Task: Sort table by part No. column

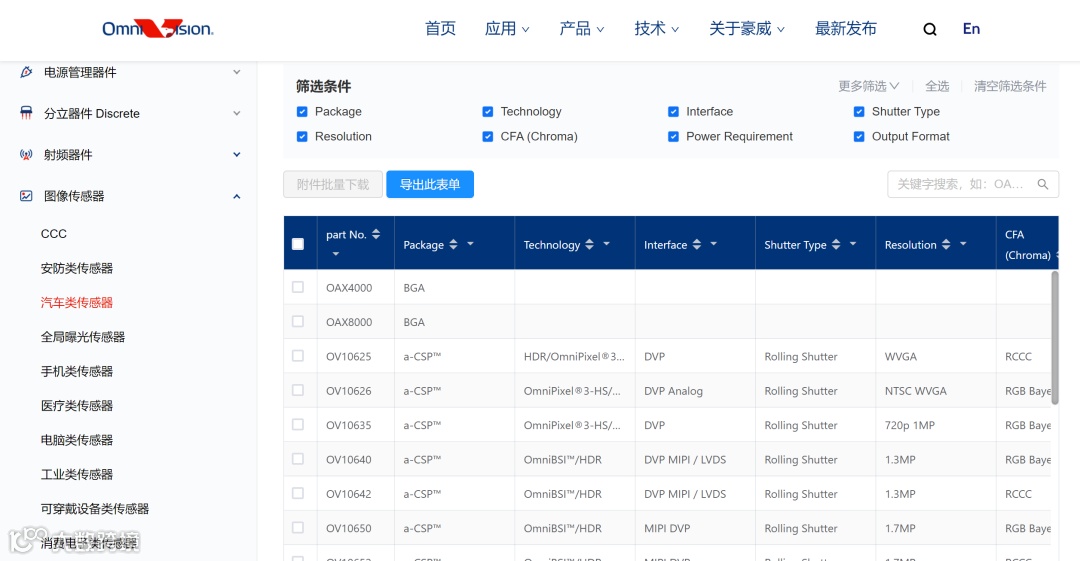Action: tap(376, 234)
